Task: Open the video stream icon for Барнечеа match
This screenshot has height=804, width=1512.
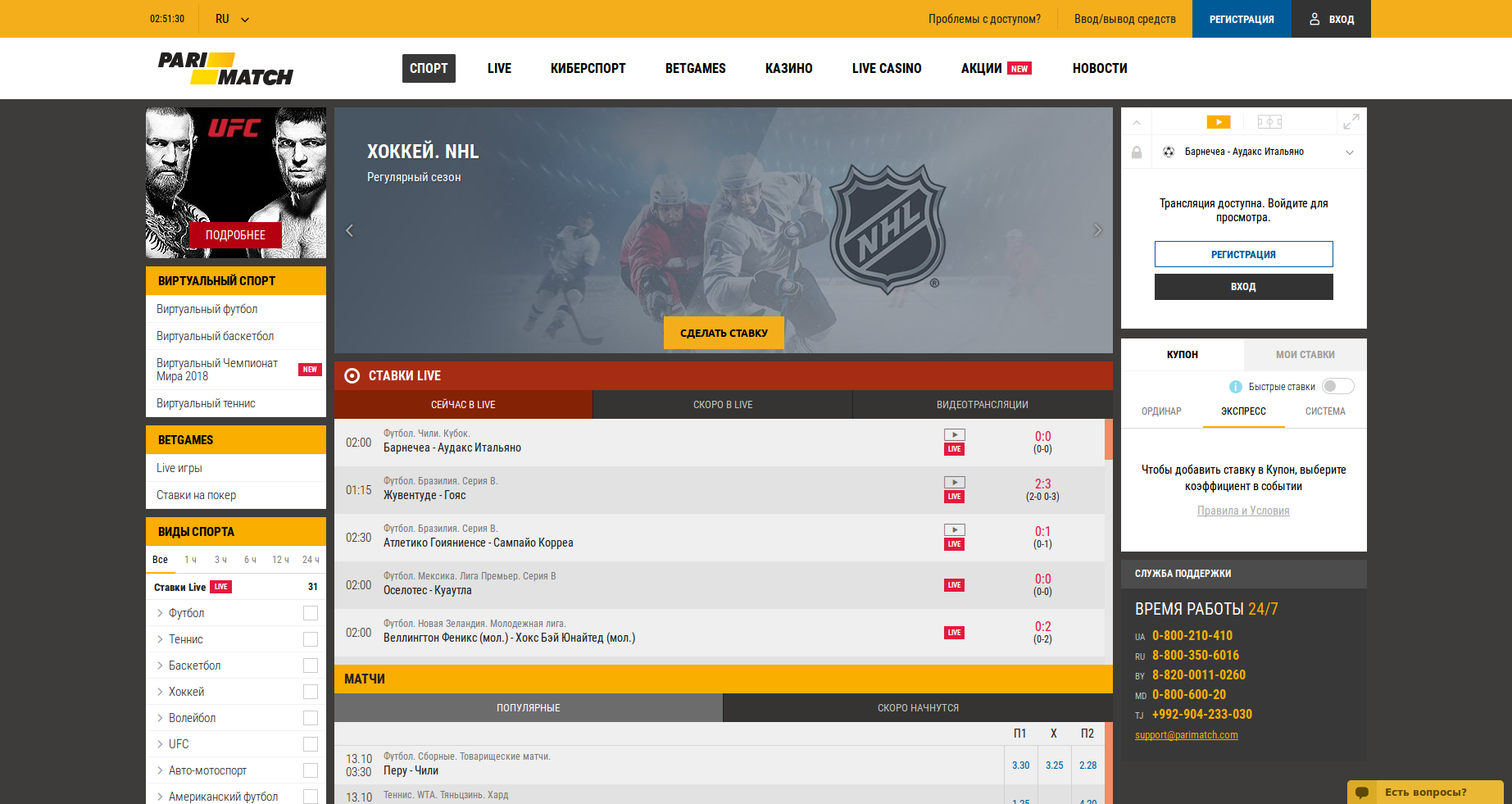Action: click(x=955, y=435)
